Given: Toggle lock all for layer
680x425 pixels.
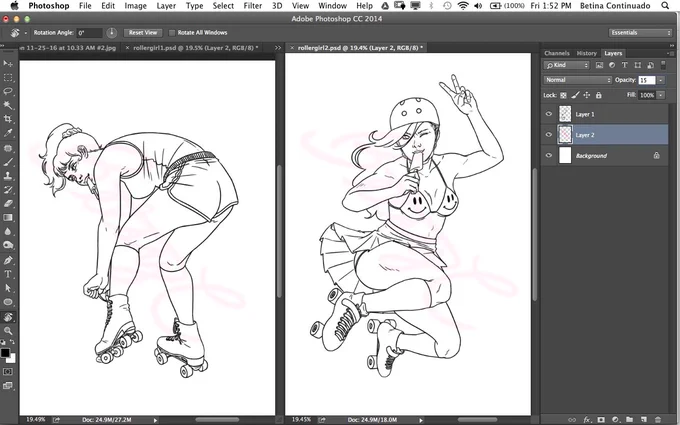Looking at the screenshot, I should [x=598, y=95].
